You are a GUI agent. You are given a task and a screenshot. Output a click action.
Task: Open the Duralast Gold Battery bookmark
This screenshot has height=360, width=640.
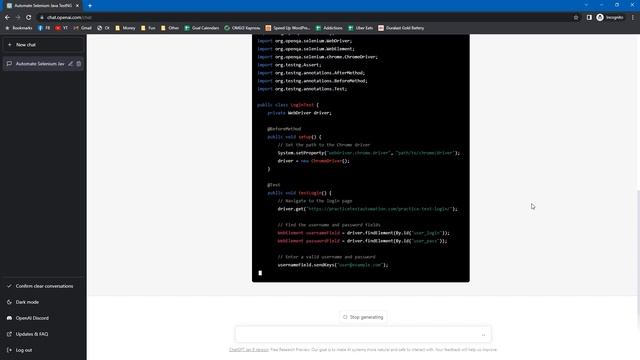coord(401,28)
